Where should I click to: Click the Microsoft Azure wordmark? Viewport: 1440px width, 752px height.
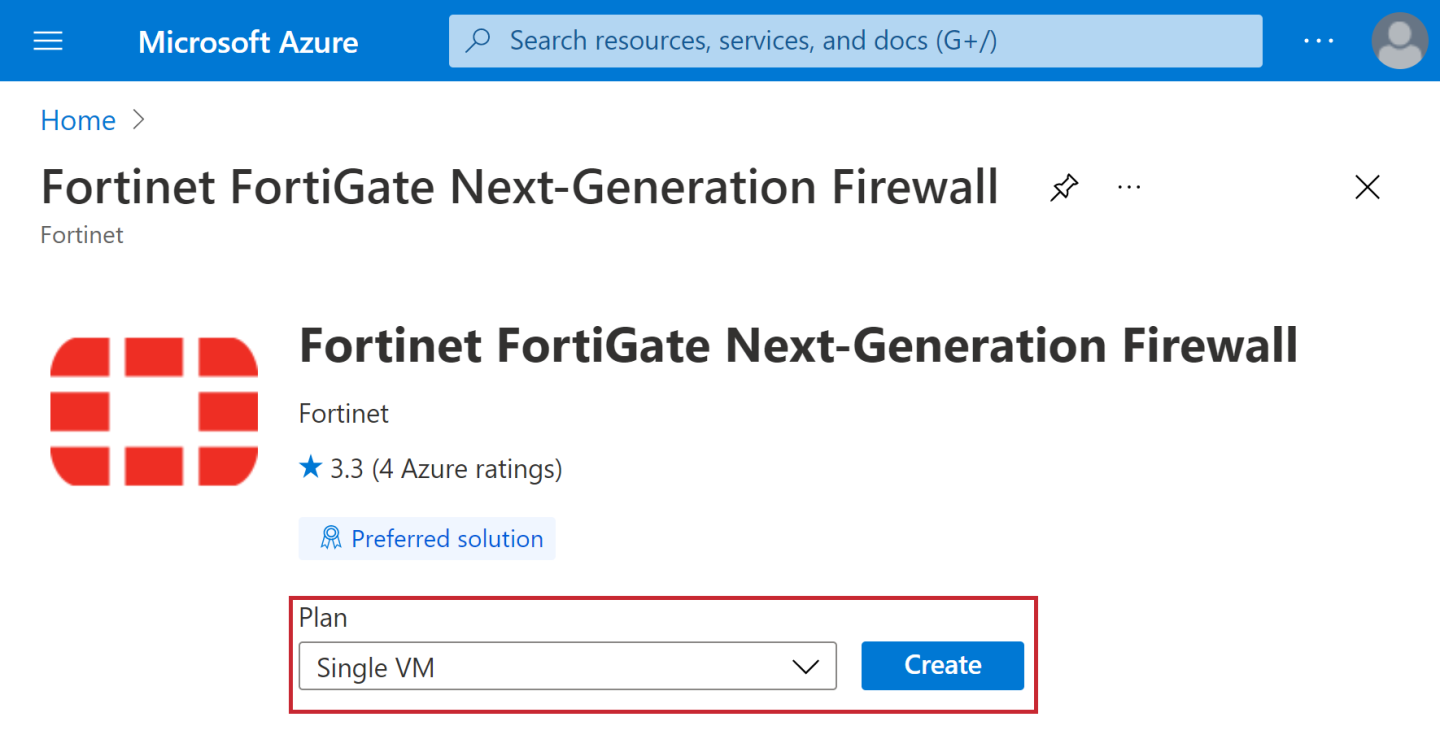point(248,41)
